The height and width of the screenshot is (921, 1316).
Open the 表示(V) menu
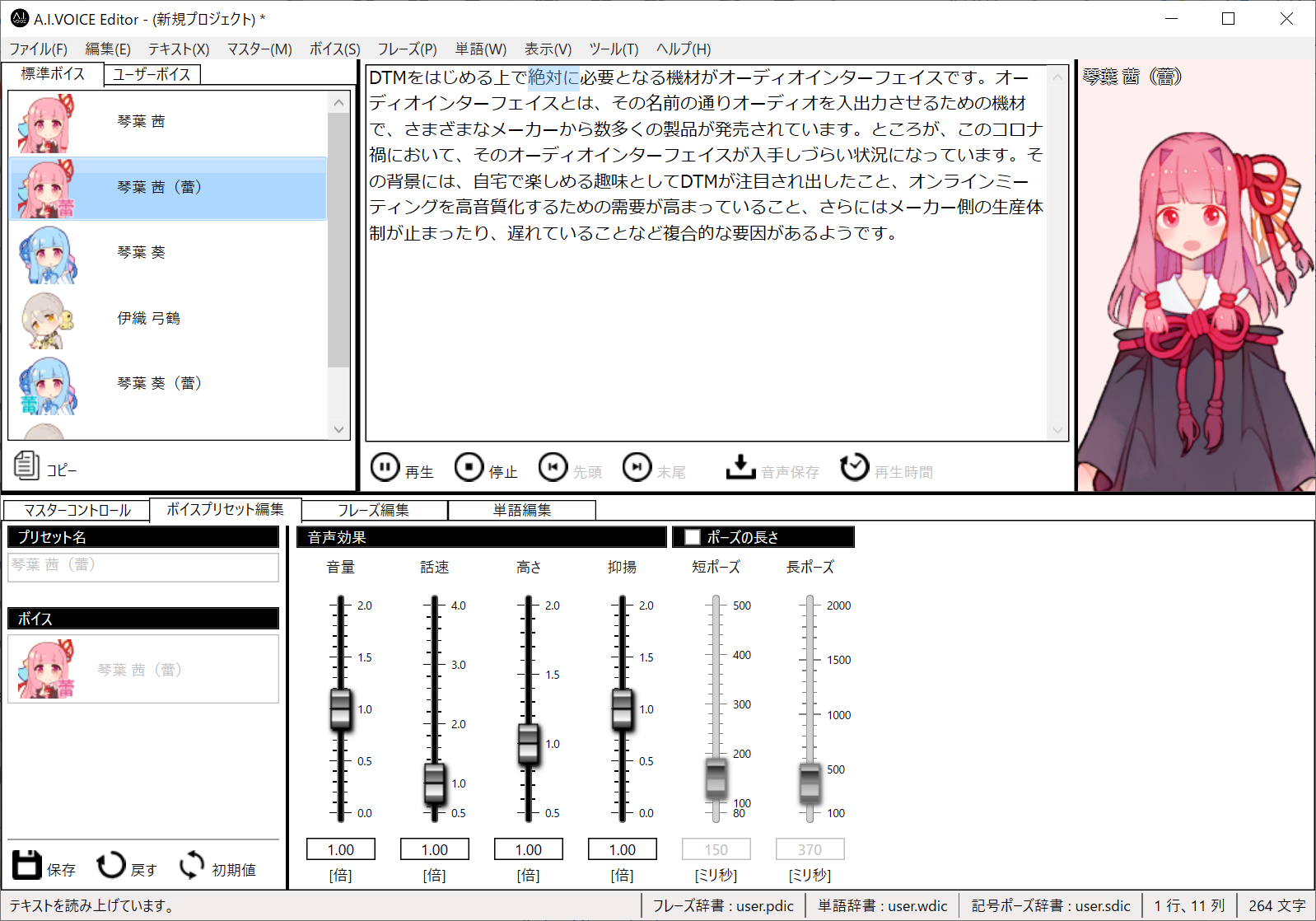[548, 49]
